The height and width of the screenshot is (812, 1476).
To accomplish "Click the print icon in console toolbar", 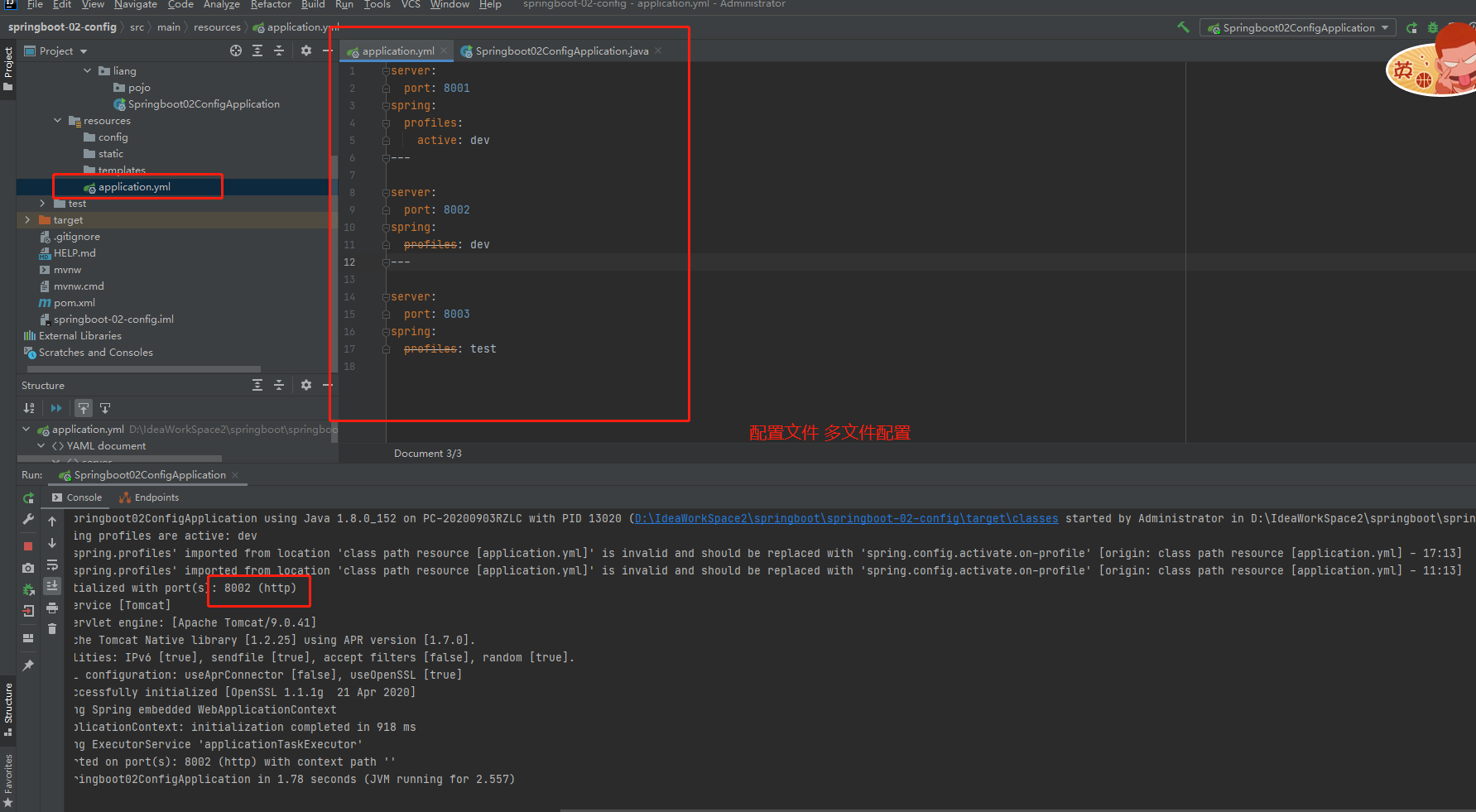I will (52, 608).
